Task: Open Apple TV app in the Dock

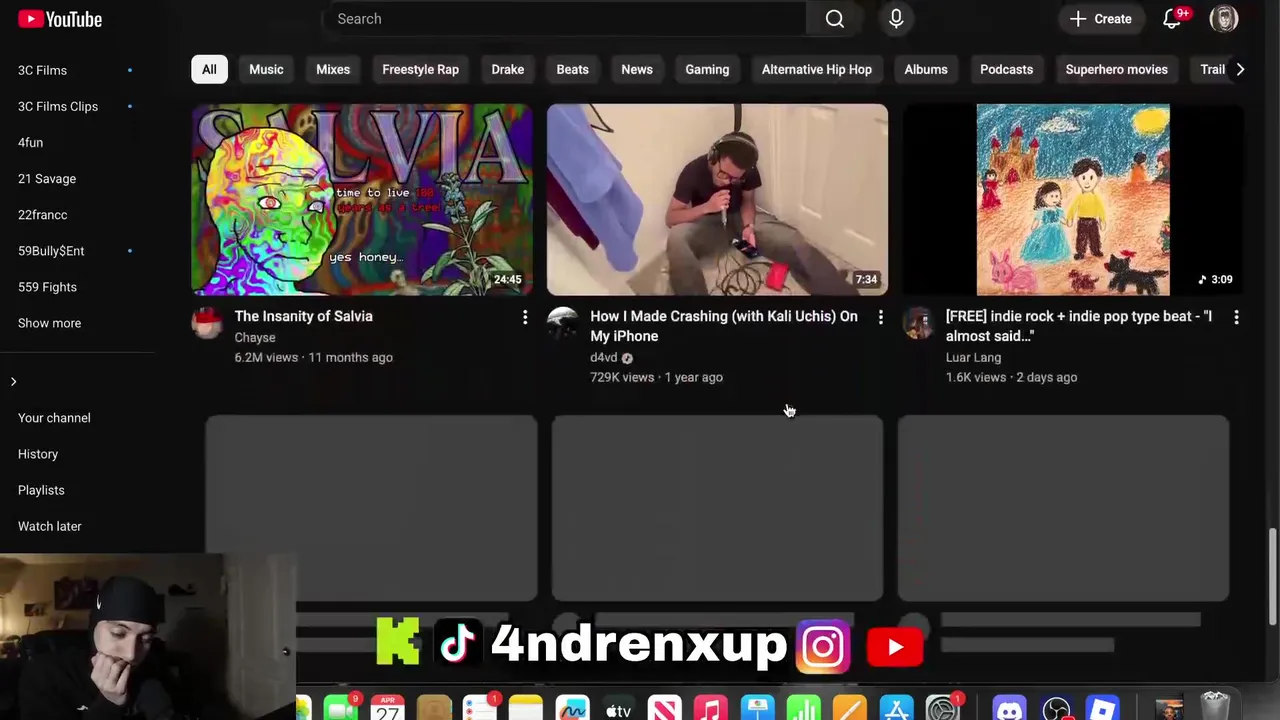Action: pyautogui.click(x=618, y=708)
